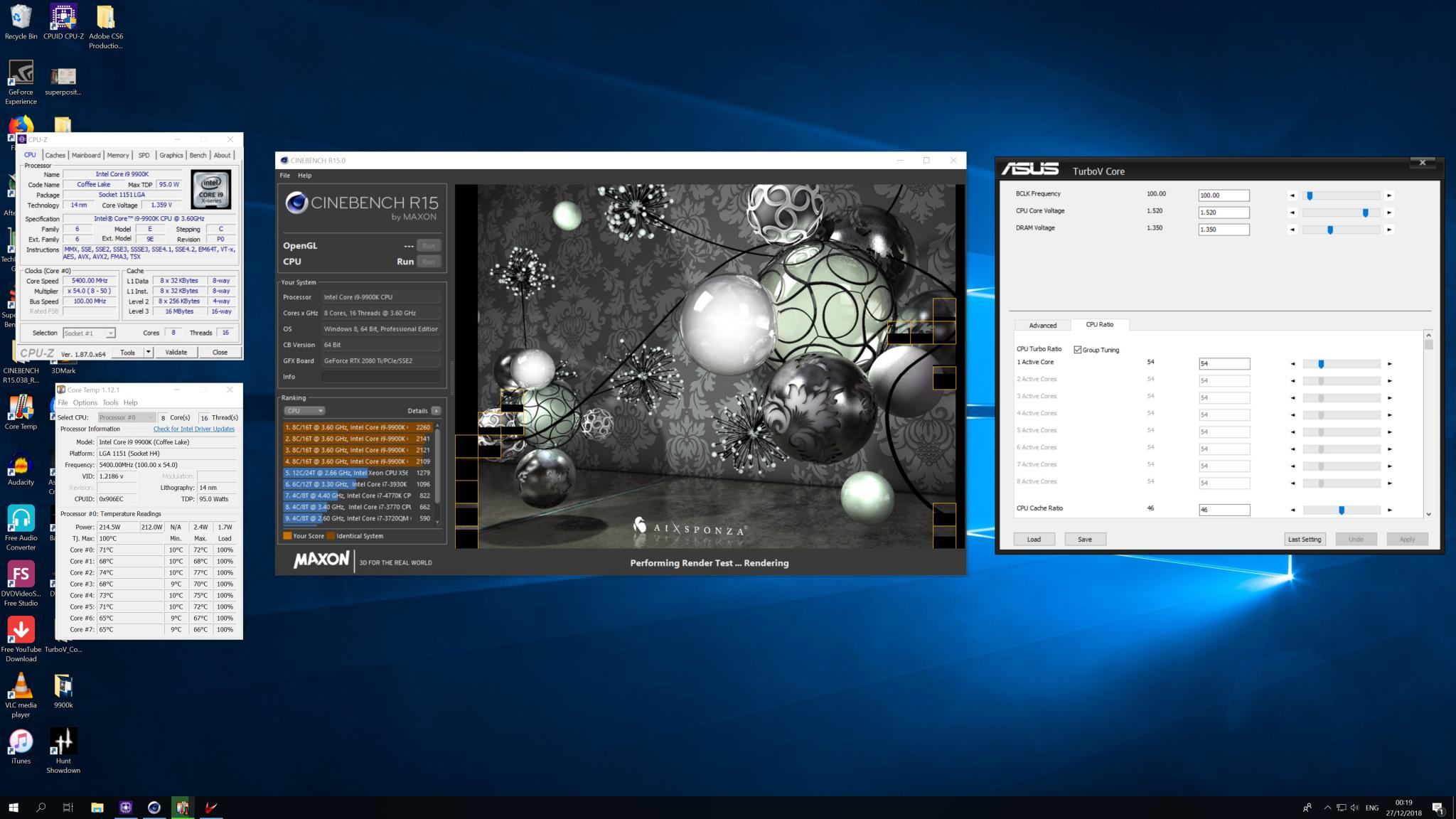The width and height of the screenshot is (1456, 819).
Task: Open the Cinebench ranking CPU dropdown
Action: (x=304, y=410)
